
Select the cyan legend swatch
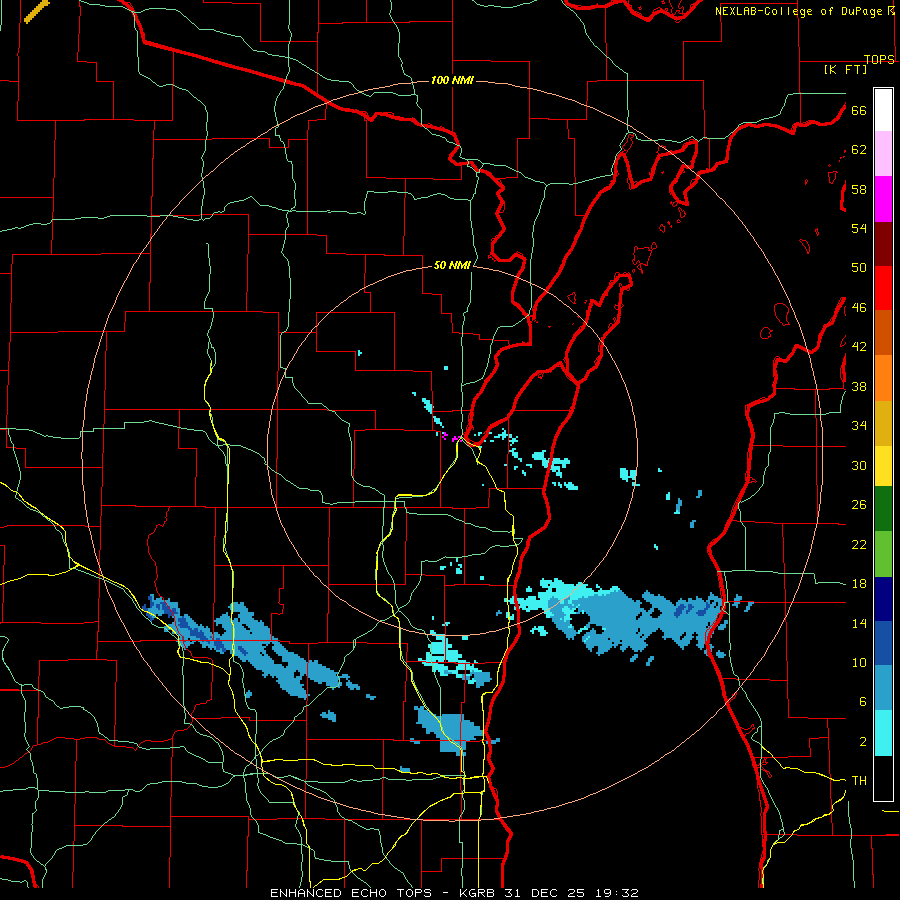click(883, 733)
